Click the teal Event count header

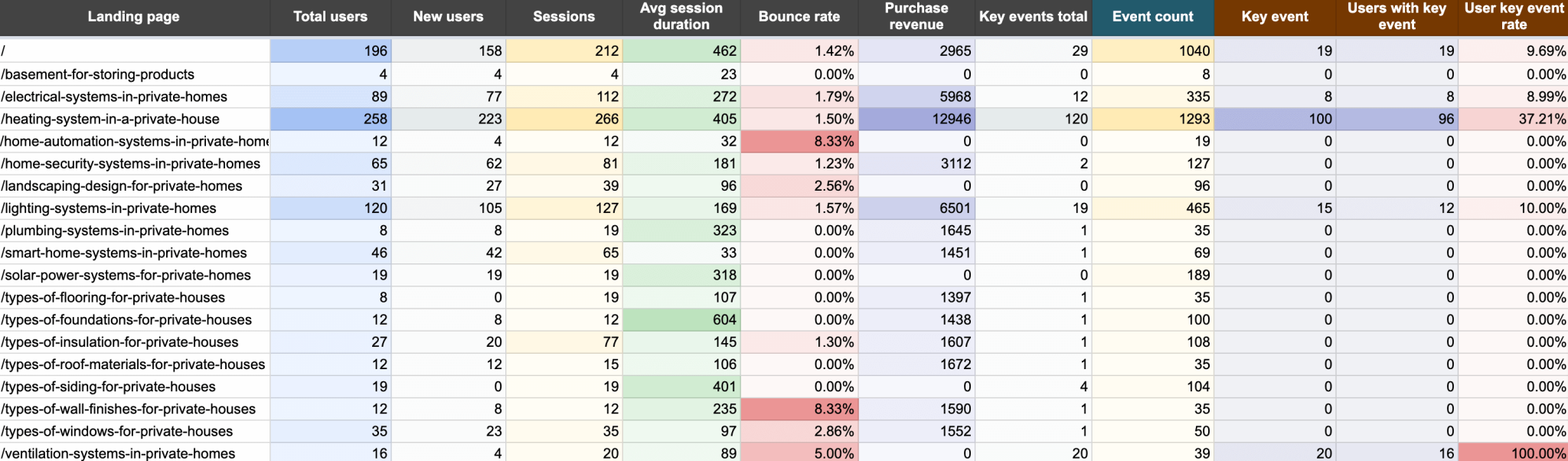1152,17
